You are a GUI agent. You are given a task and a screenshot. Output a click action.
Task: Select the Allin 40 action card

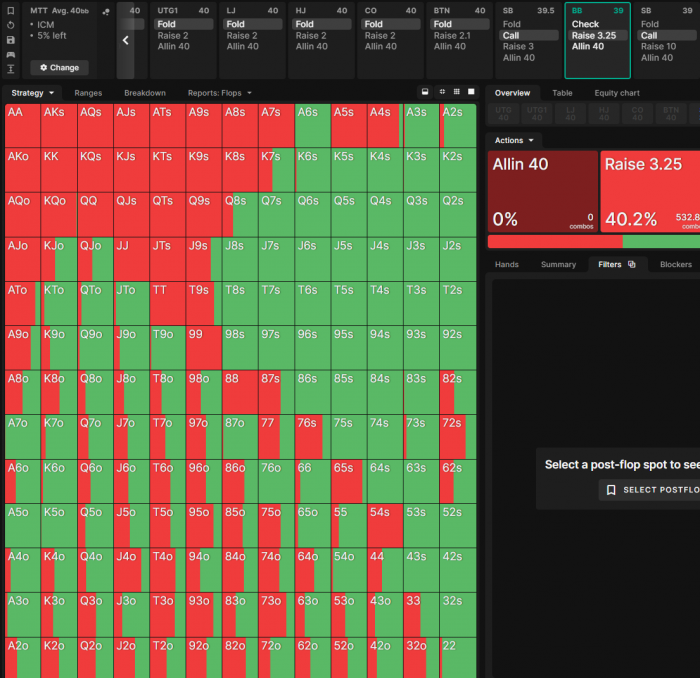[543, 191]
